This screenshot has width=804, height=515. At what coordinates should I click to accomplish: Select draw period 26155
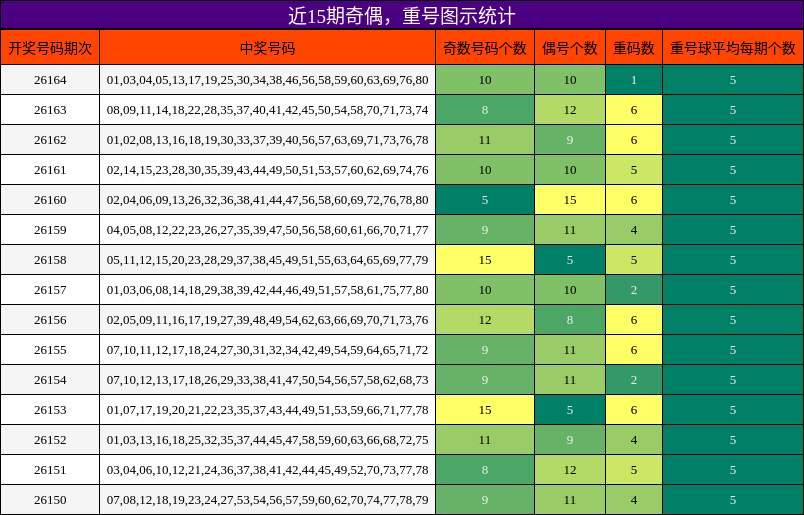tap(50, 350)
